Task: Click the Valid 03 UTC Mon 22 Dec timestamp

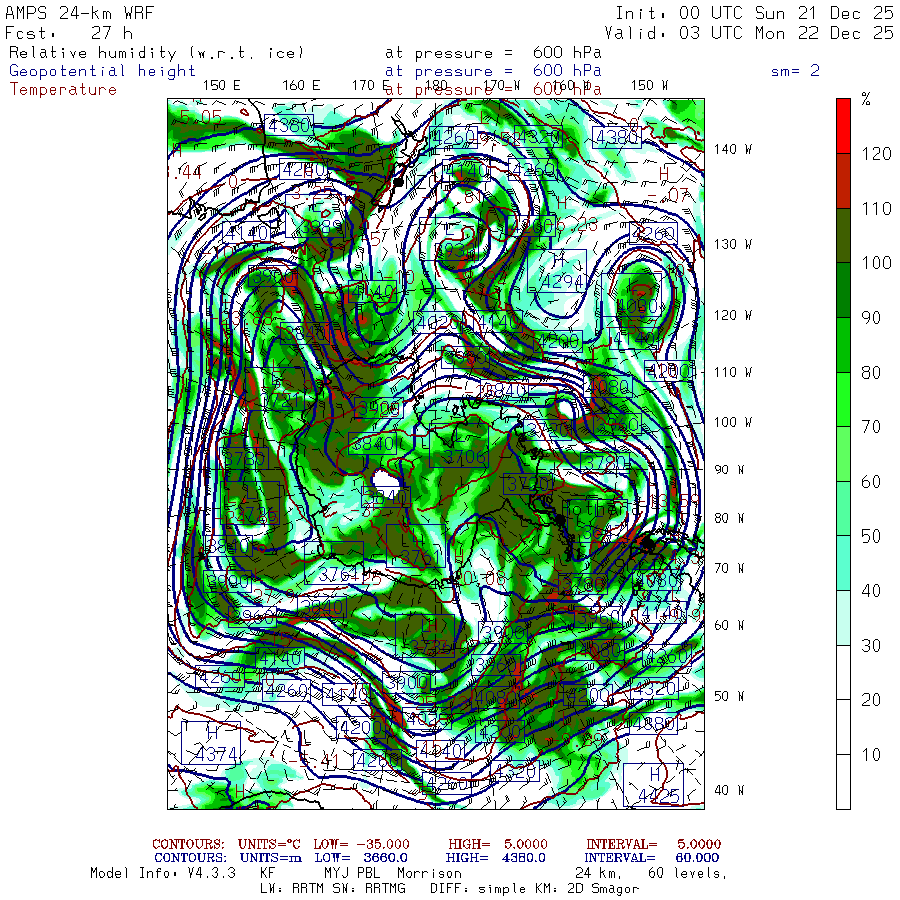Action: coord(748,33)
